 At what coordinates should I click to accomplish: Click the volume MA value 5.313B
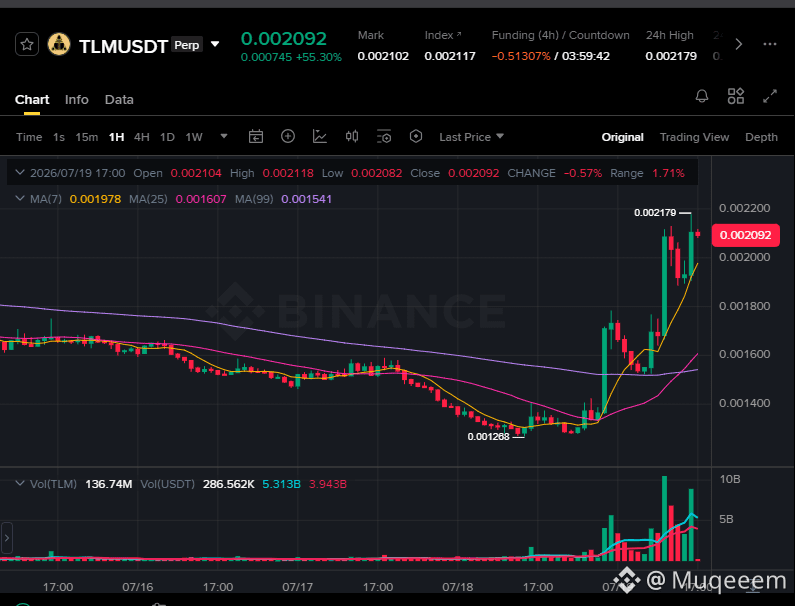click(x=281, y=484)
